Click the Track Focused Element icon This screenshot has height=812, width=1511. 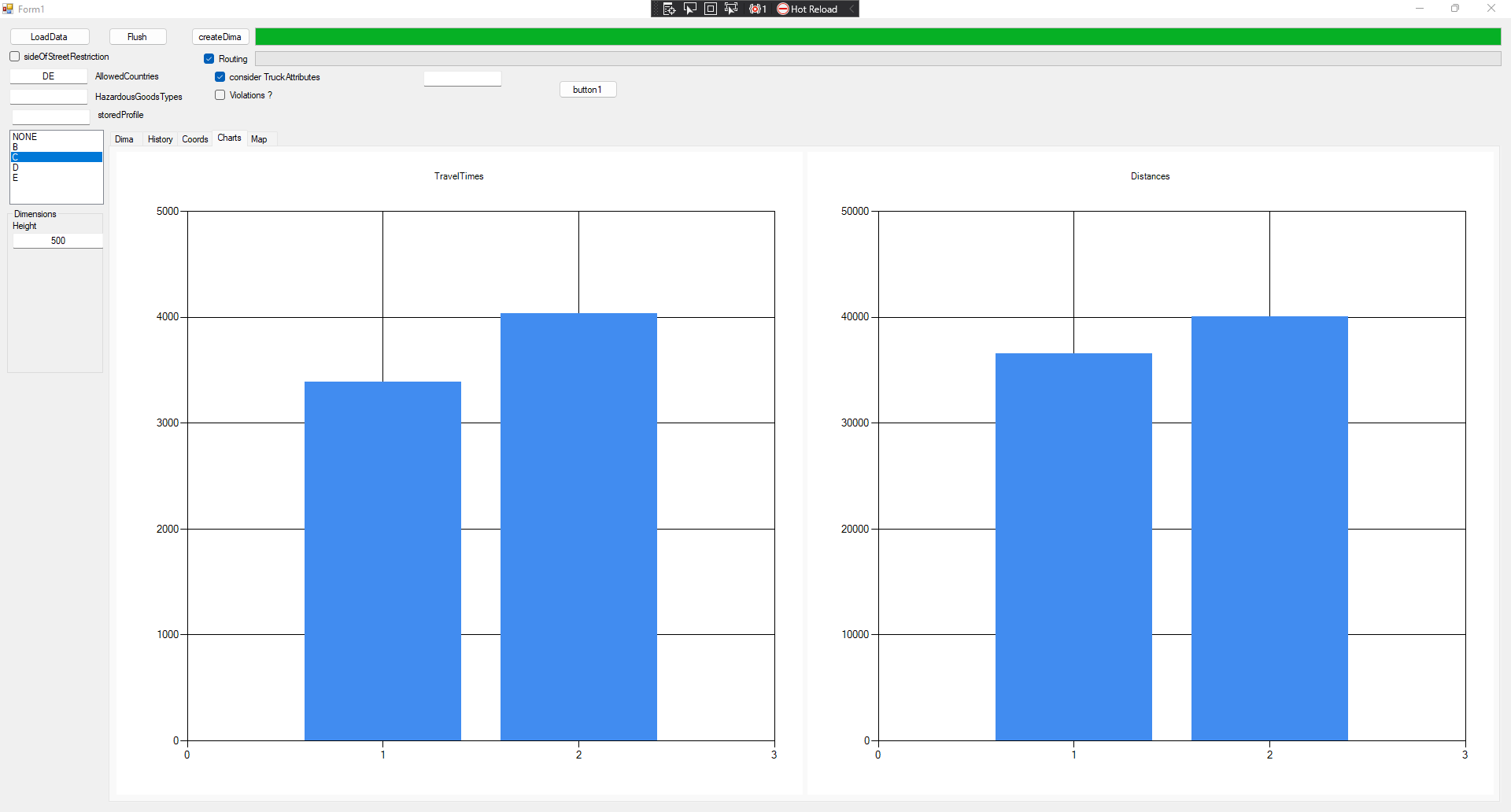(731, 9)
